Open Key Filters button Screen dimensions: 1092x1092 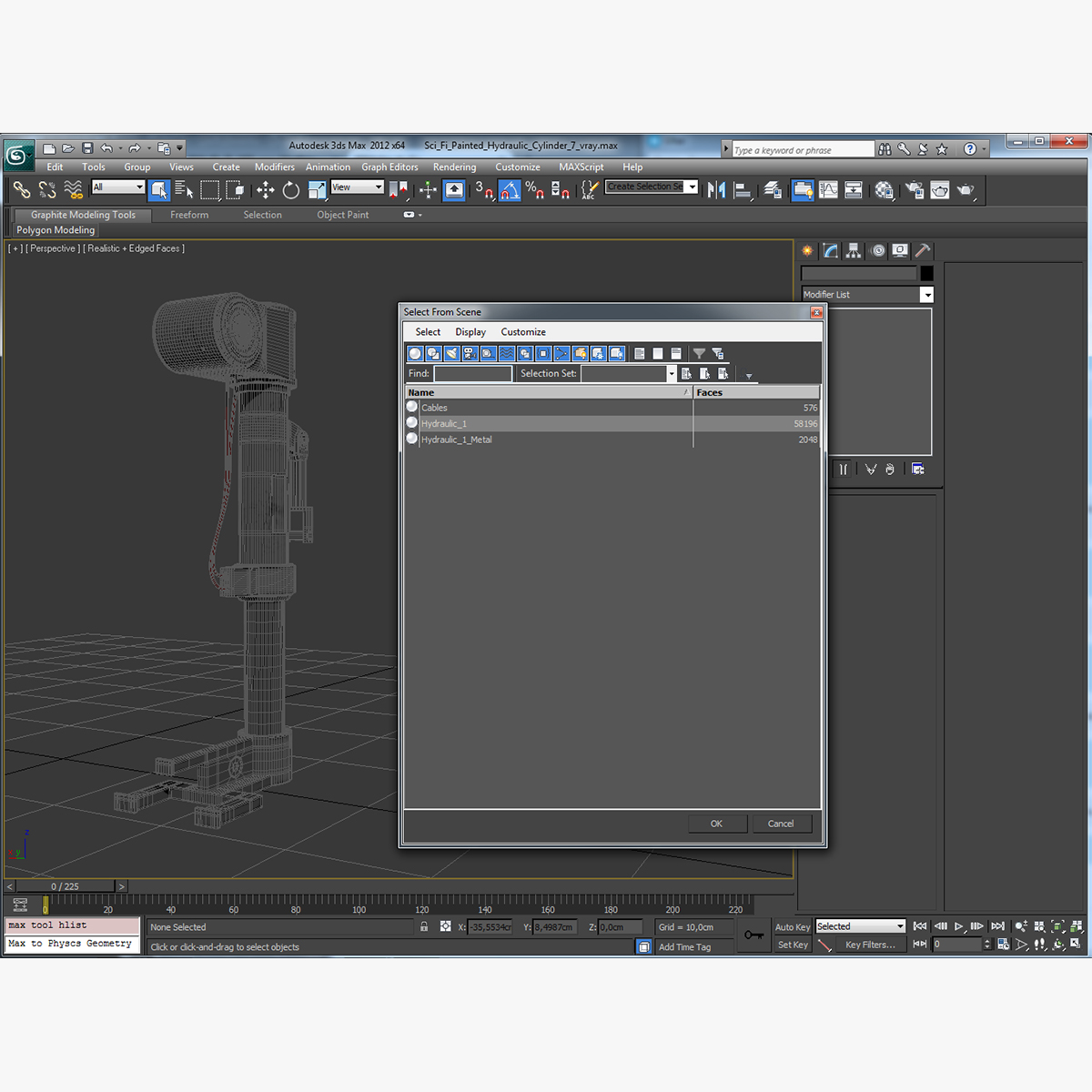(x=870, y=945)
